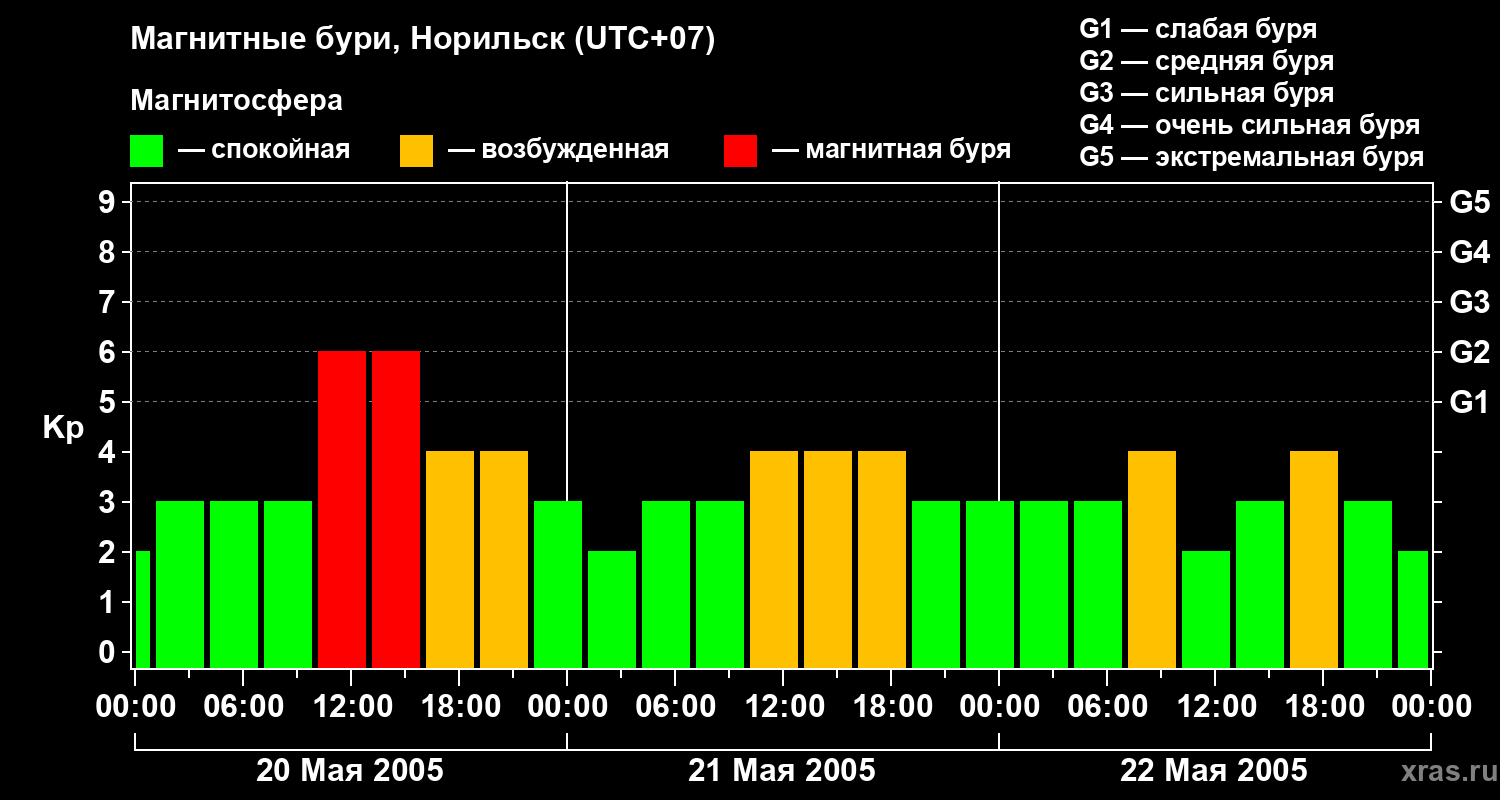
Task: Select the 'G1 — слабая буря' legend line
Action: [x=1198, y=29]
